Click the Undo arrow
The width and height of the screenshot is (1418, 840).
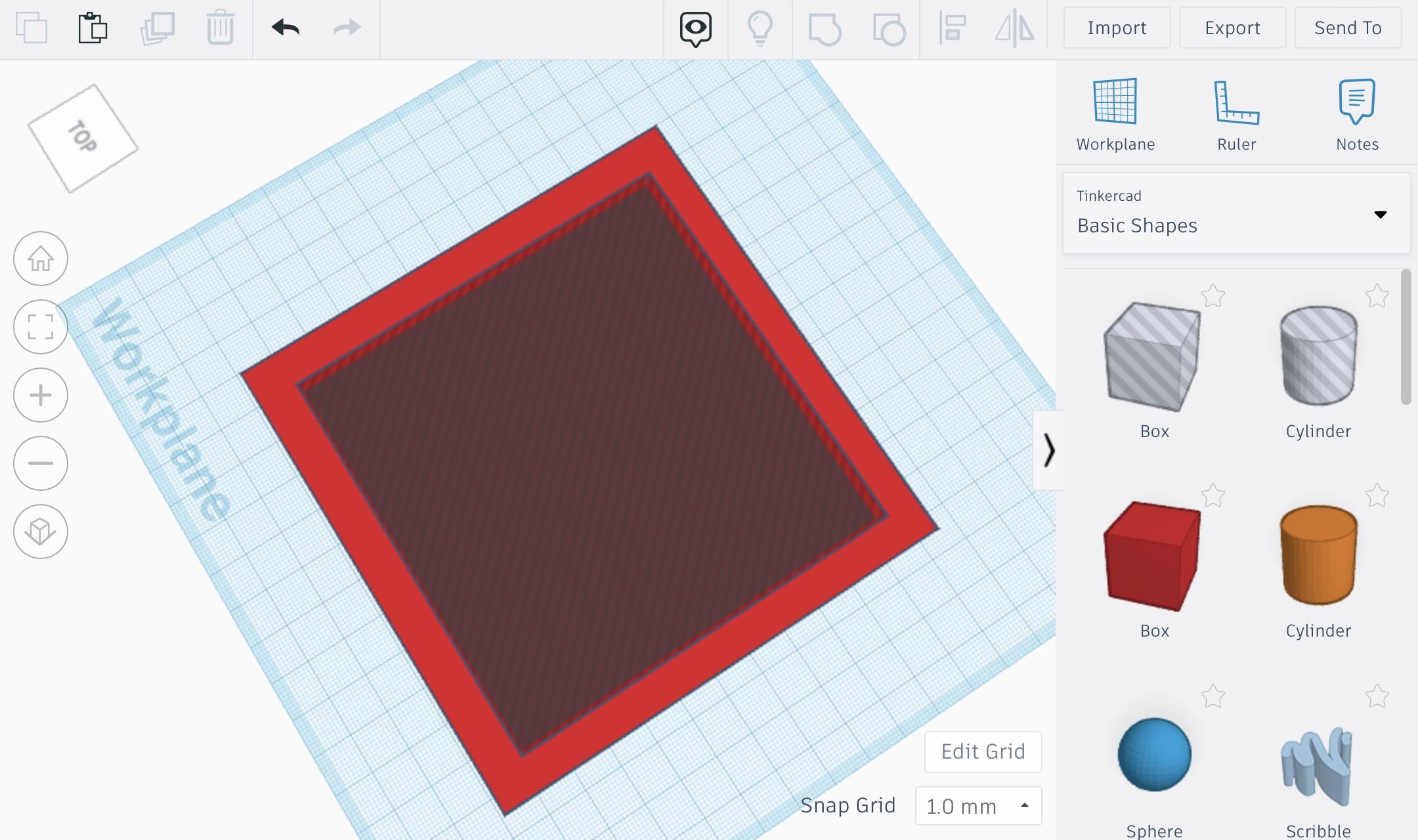(286, 28)
